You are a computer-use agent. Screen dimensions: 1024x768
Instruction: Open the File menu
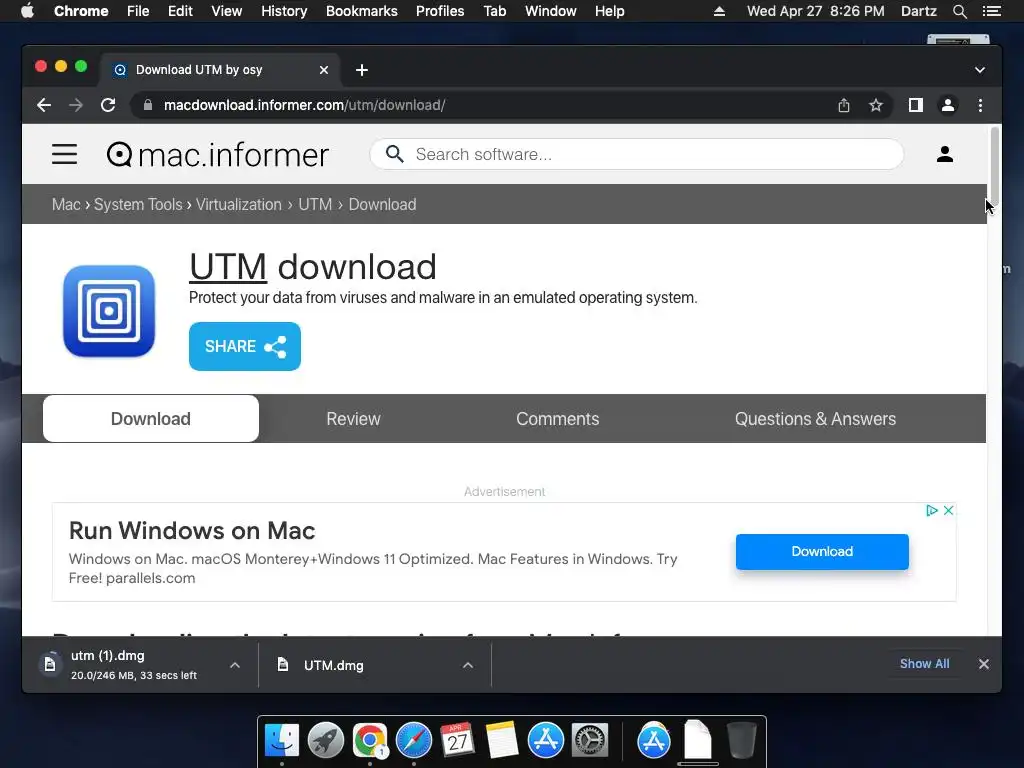coord(138,11)
